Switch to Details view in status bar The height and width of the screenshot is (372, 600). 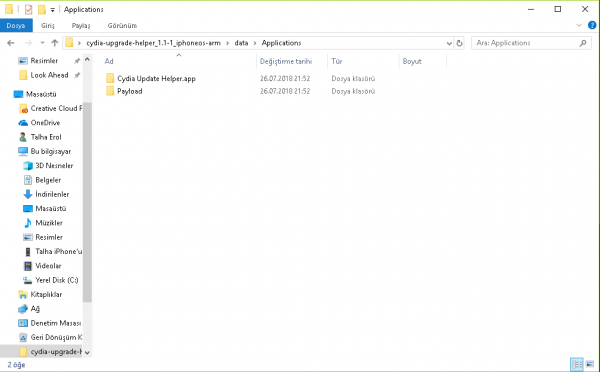(577, 364)
